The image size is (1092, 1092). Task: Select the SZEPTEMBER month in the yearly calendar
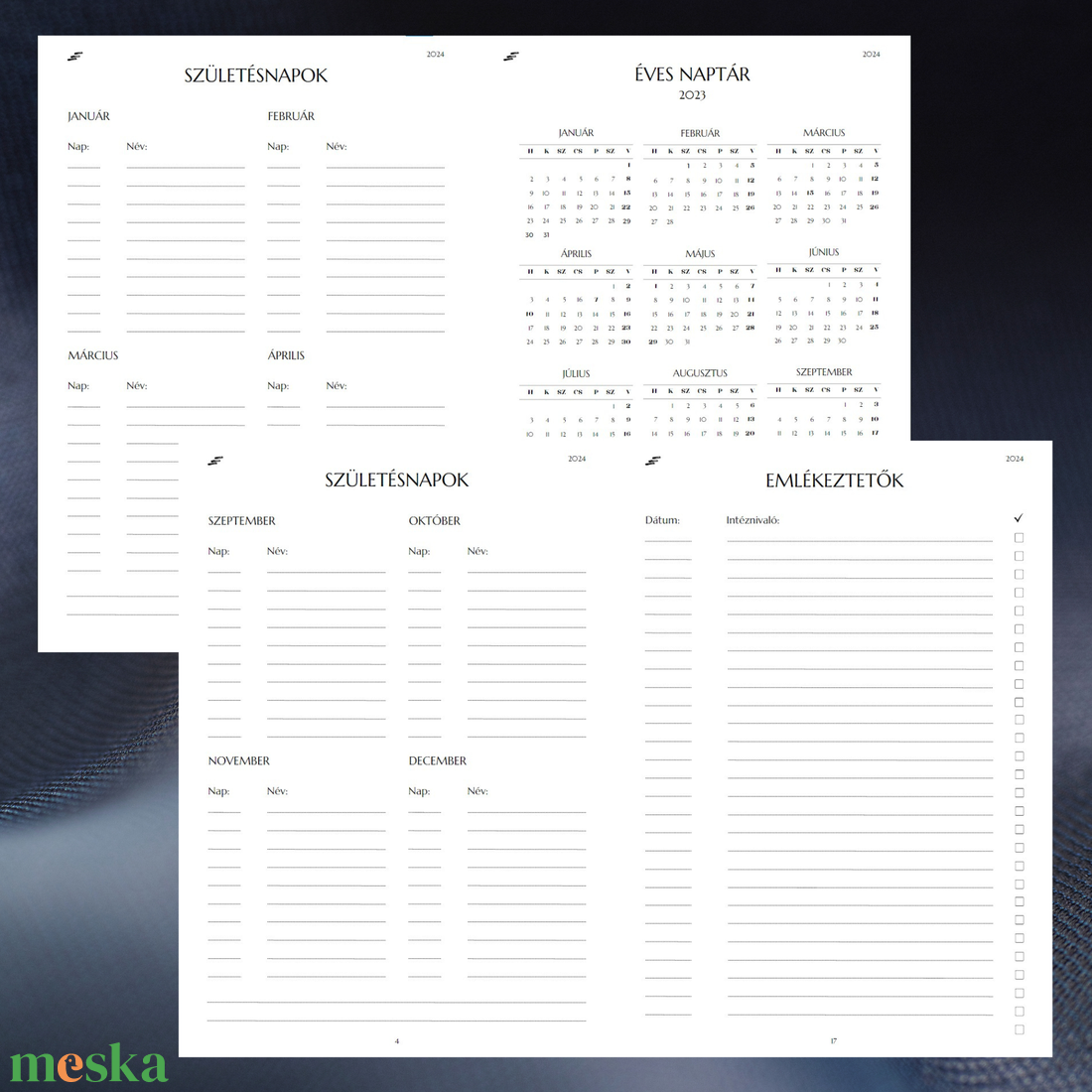click(x=824, y=372)
